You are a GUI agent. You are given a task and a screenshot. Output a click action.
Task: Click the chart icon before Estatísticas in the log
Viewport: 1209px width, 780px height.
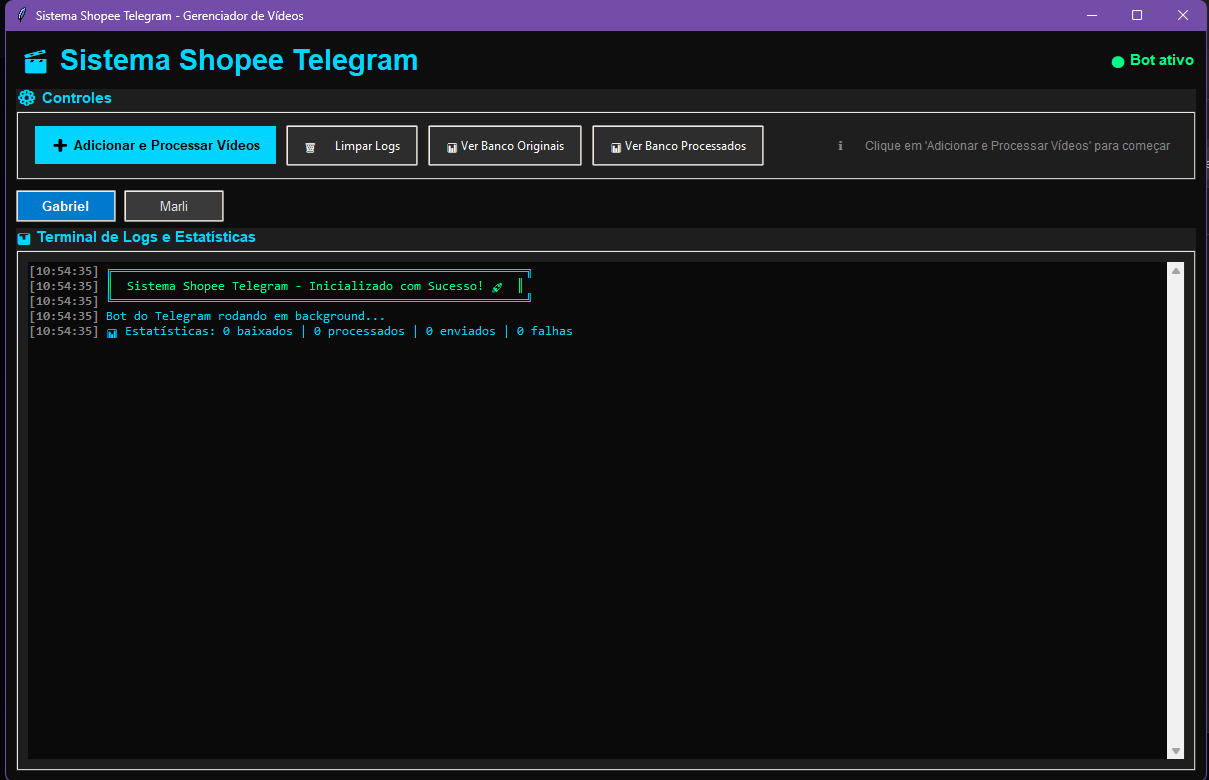click(112, 332)
